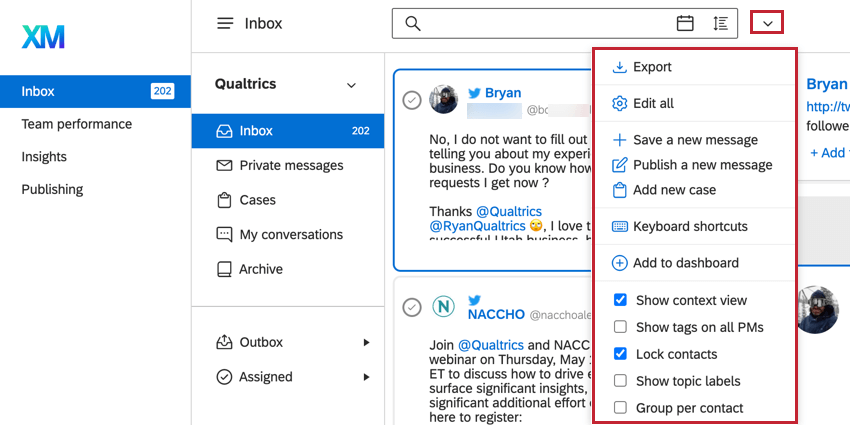Click the My conversations chat icon
Viewport: 850px width, 425px height.
coord(224,235)
